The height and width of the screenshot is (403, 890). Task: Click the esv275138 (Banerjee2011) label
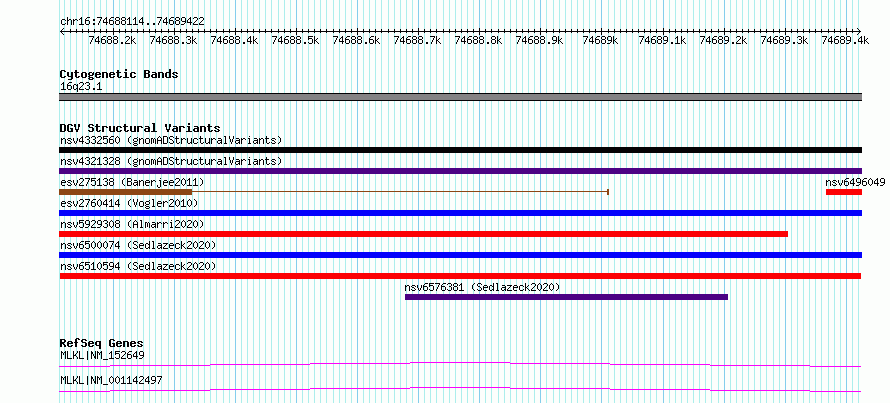(x=132, y=182)
